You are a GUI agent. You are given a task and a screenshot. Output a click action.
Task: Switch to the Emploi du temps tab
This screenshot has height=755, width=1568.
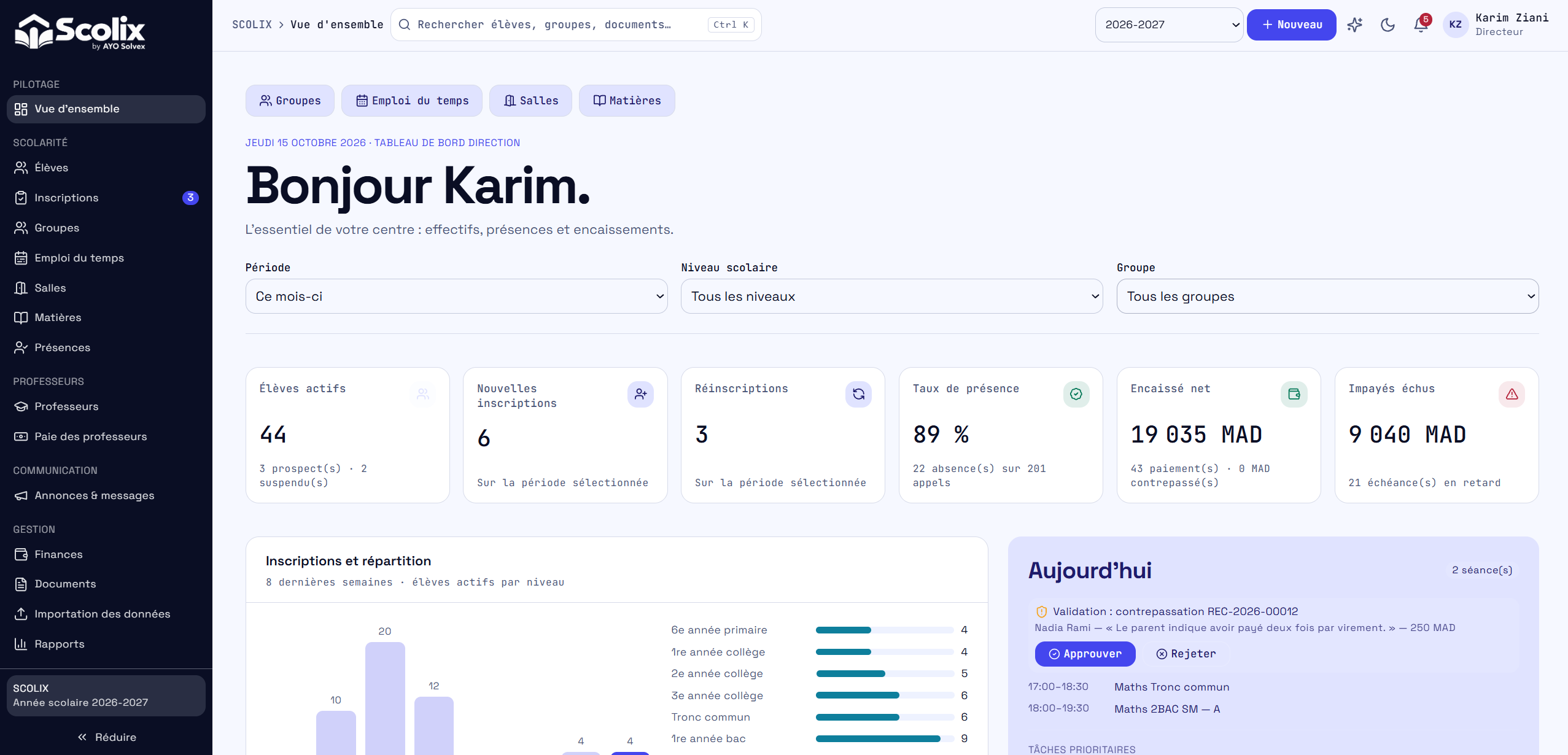(x=412, y=101)
